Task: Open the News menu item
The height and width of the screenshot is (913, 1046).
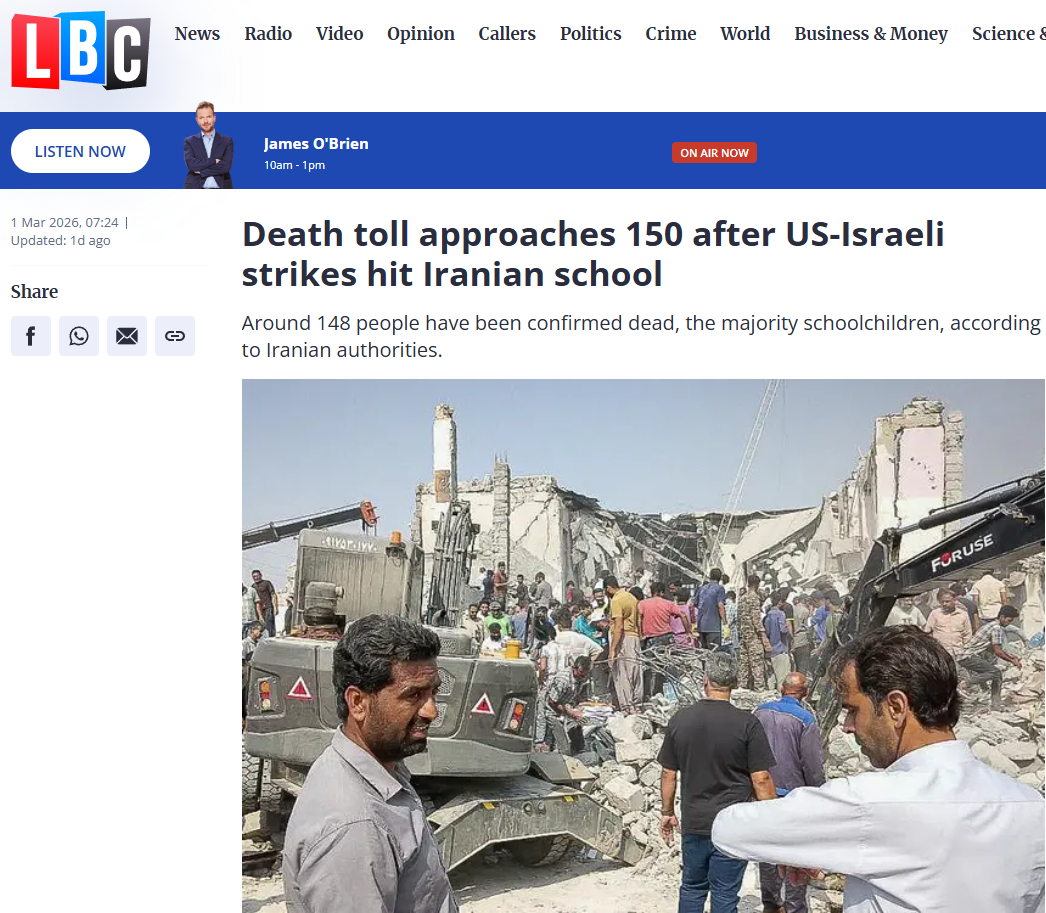Action: (x=197, y=33)
